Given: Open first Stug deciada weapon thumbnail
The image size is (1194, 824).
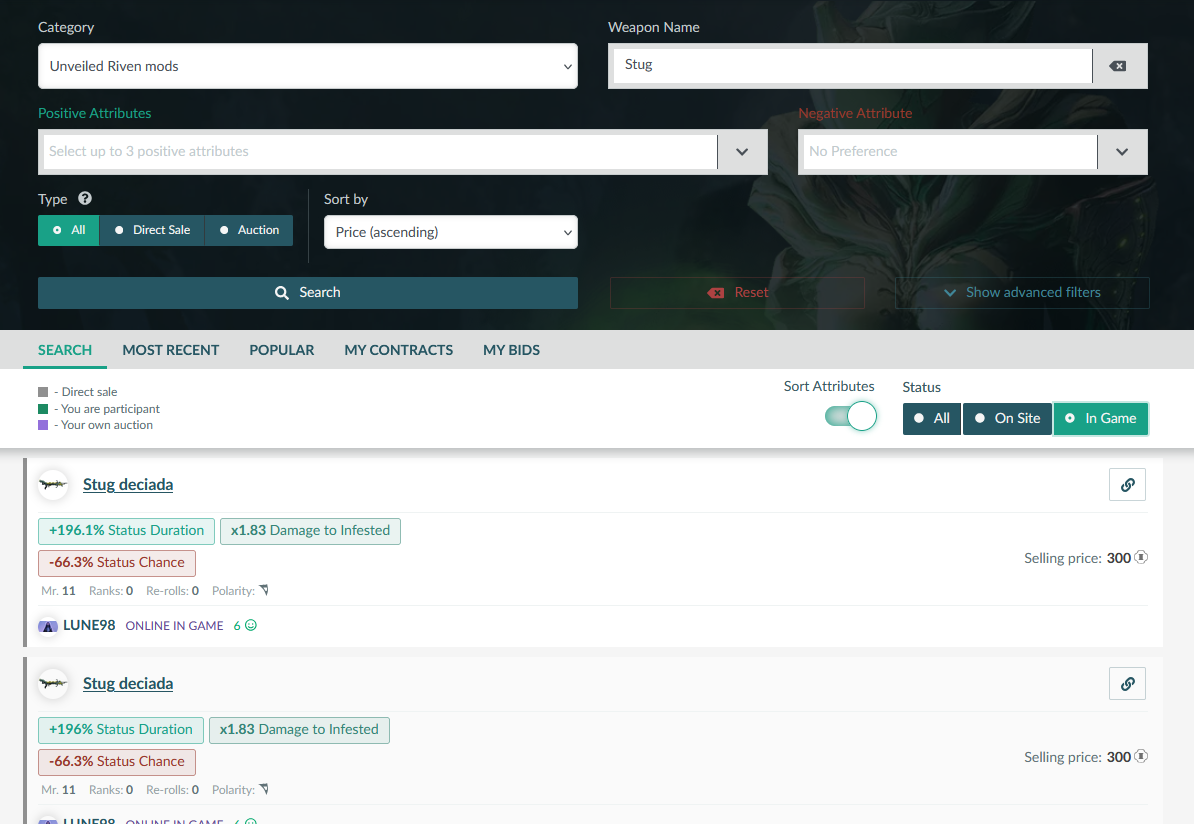Looking at the screenshot, I should coord(53,484).
